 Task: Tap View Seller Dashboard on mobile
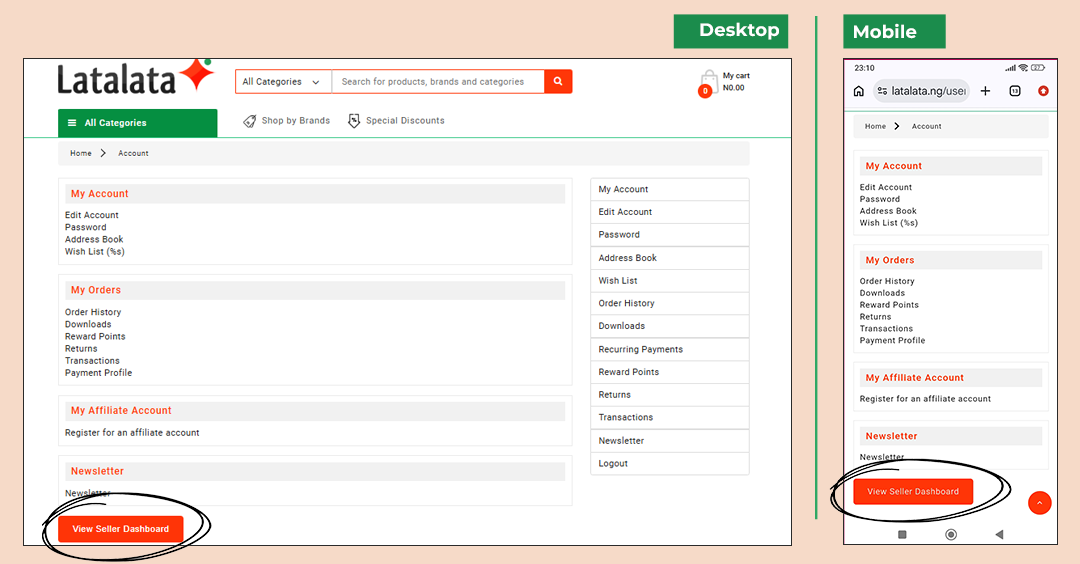point(913,492)
